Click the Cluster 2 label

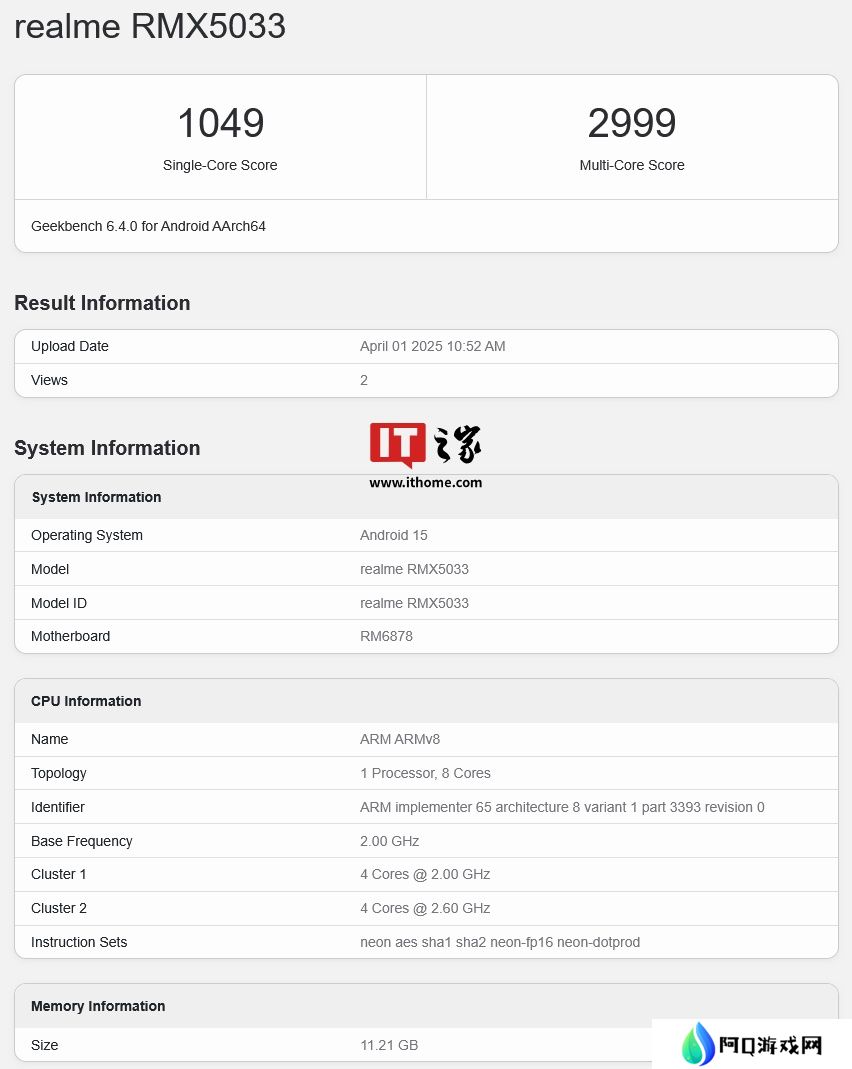click(x=59, y=908)
